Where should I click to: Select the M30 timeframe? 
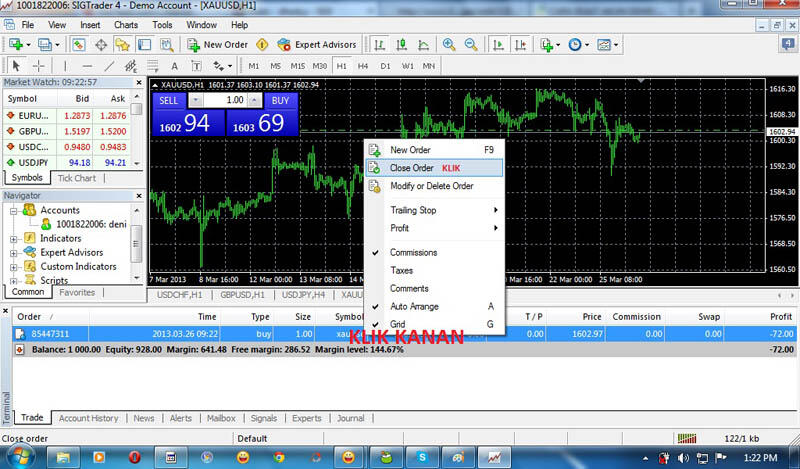(320, 66)
